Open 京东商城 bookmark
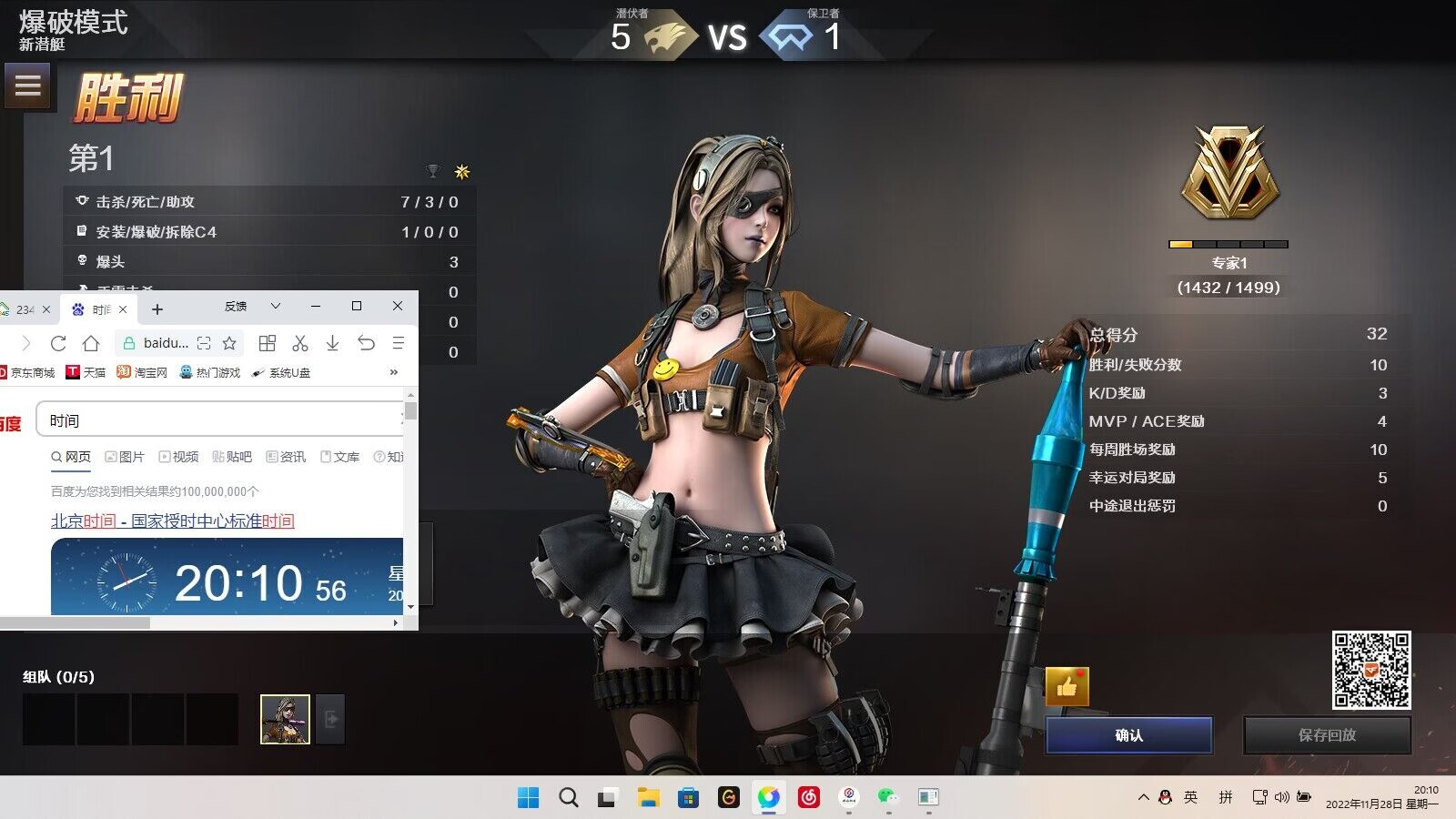 tap(27, 372)
